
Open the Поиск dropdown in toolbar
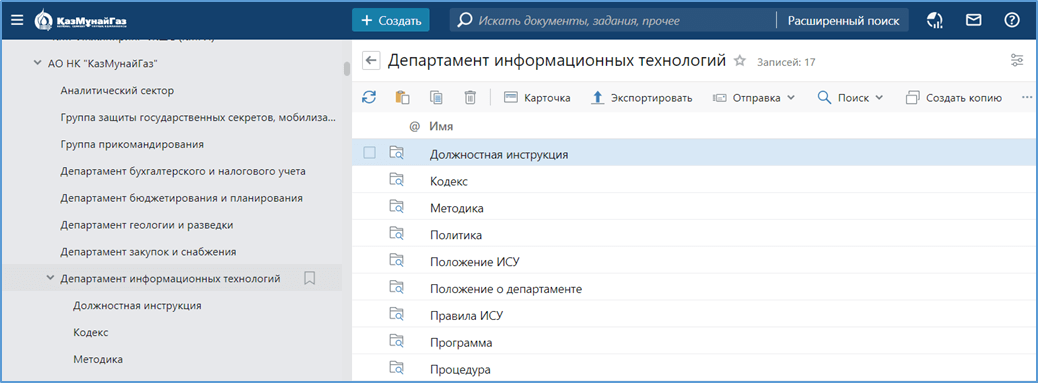851,98
